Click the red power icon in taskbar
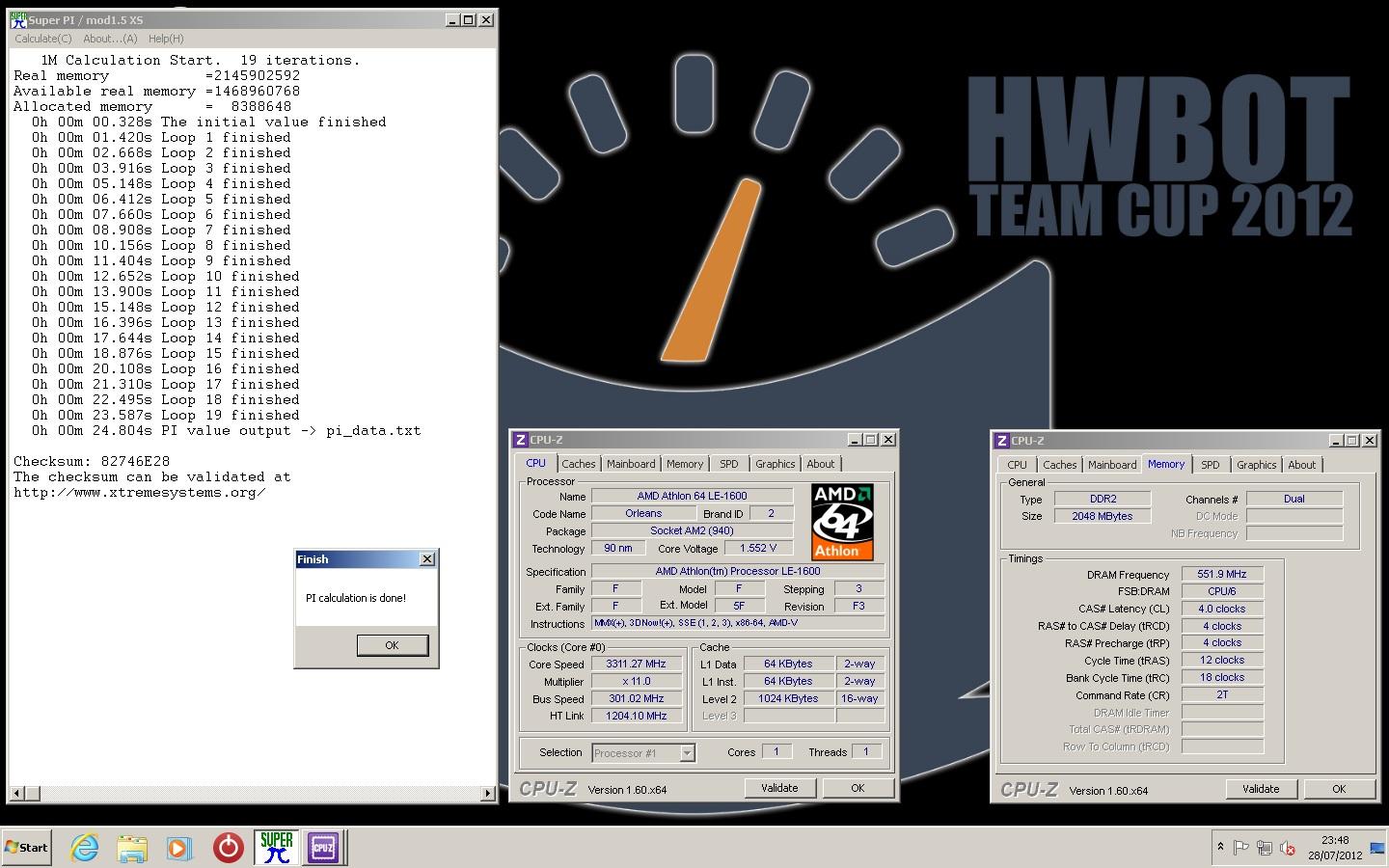Image resolution: width=1389 pixels, height=868 pixels. point(229,848)
